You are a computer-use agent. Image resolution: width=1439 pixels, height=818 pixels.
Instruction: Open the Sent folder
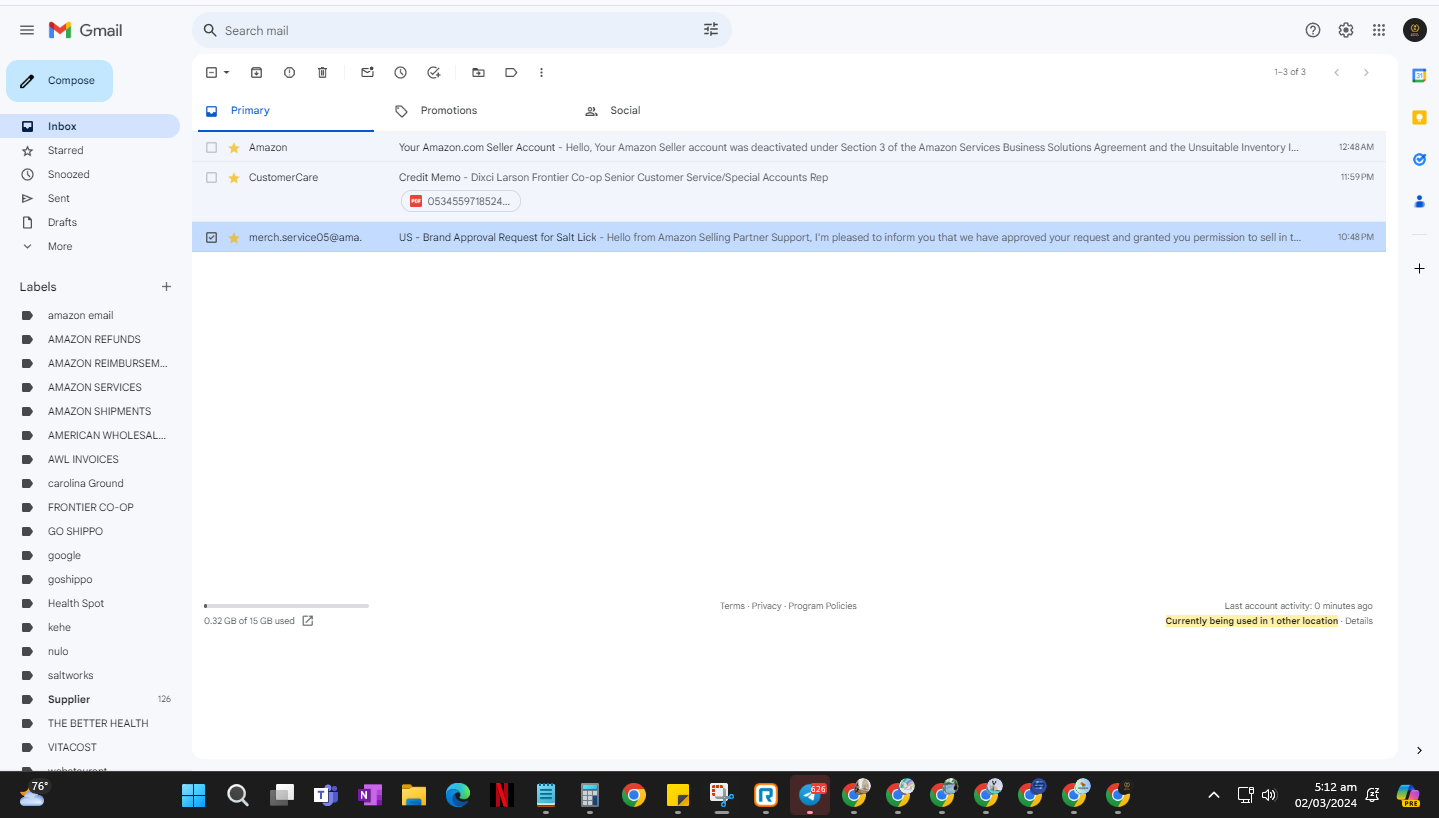(90, 198)
